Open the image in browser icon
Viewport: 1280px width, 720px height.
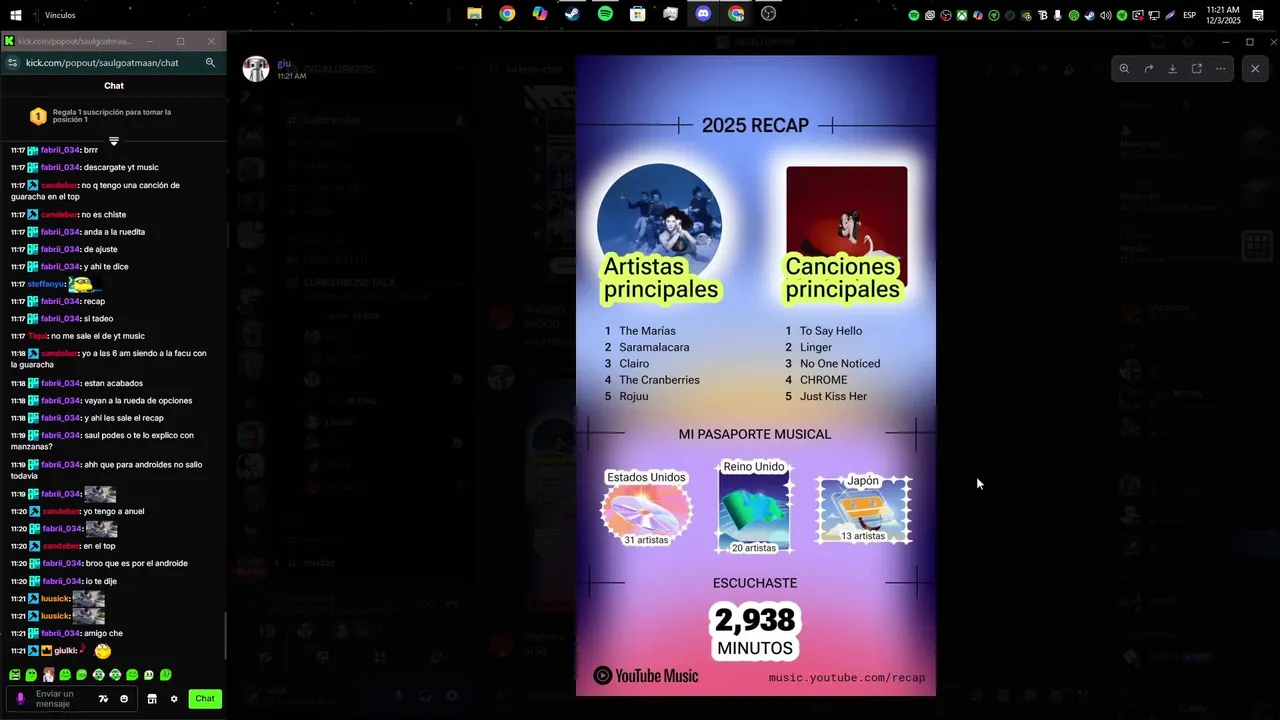coord(1197,69)
